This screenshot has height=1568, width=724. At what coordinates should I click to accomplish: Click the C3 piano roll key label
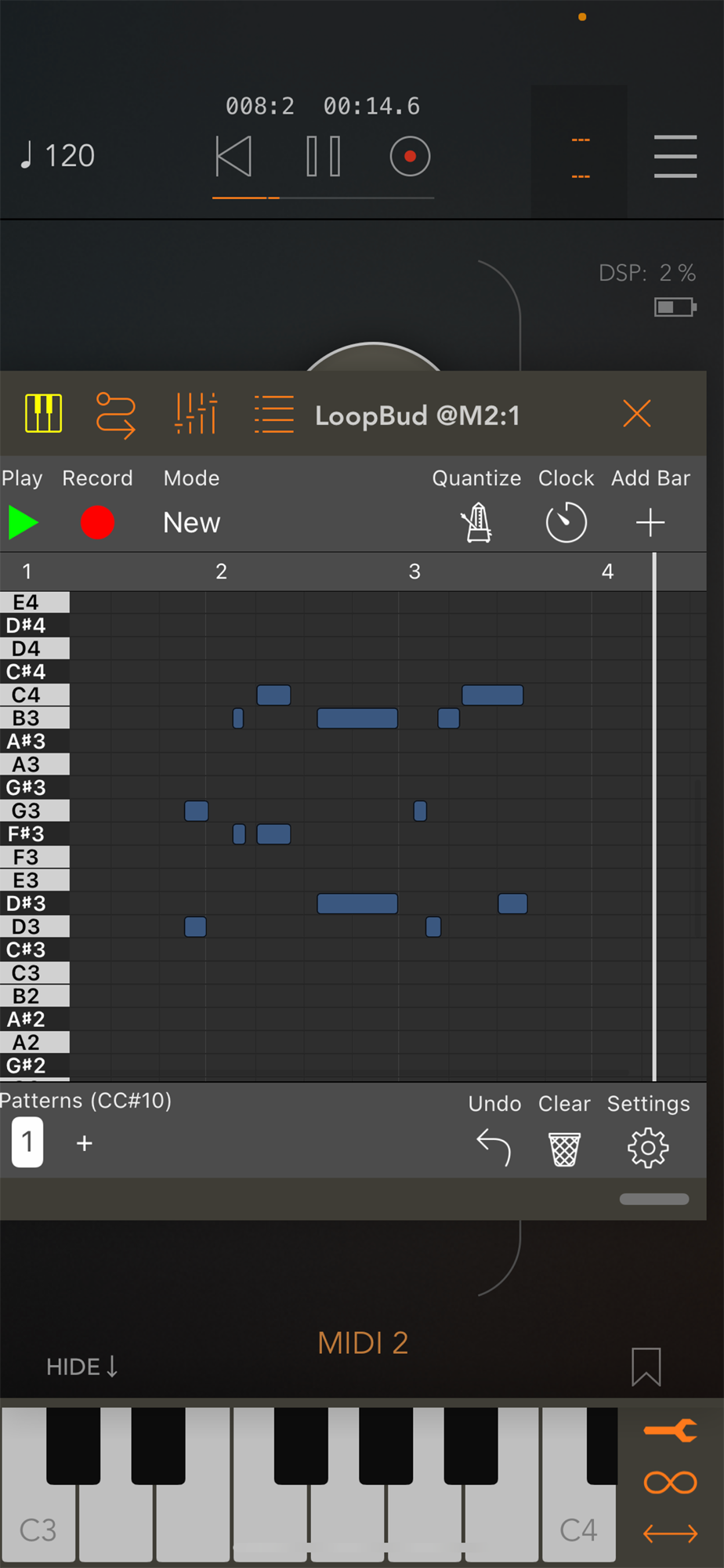coord(34,973)
